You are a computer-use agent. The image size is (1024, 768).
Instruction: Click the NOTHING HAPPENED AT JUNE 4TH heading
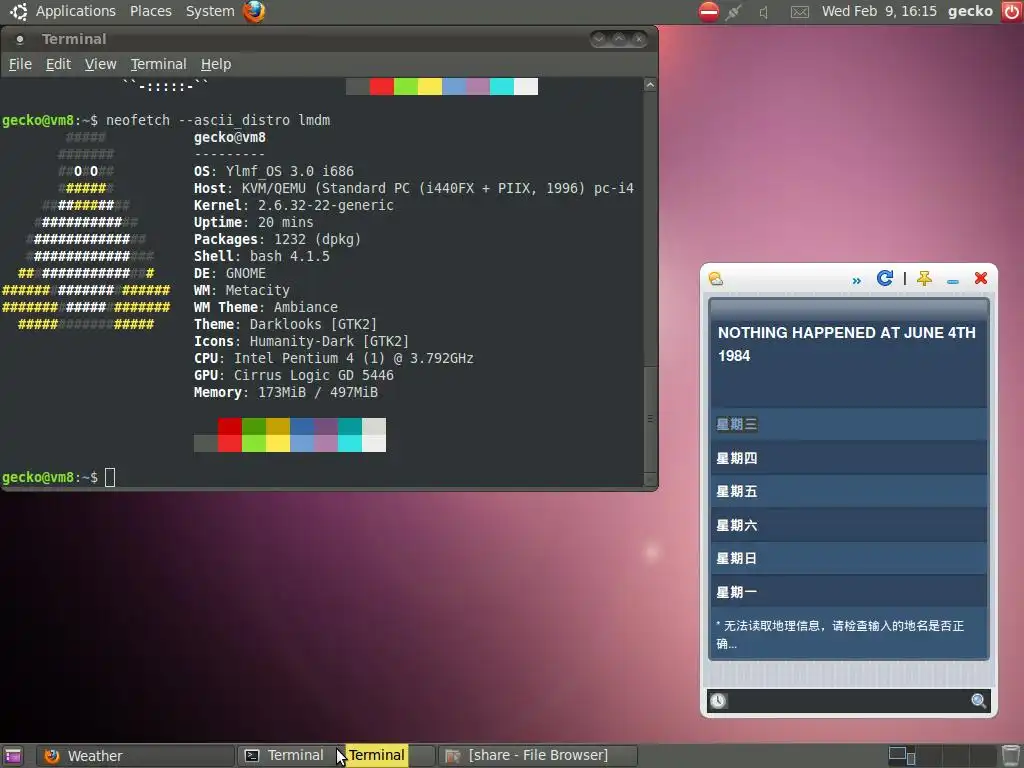coord(846,344)
